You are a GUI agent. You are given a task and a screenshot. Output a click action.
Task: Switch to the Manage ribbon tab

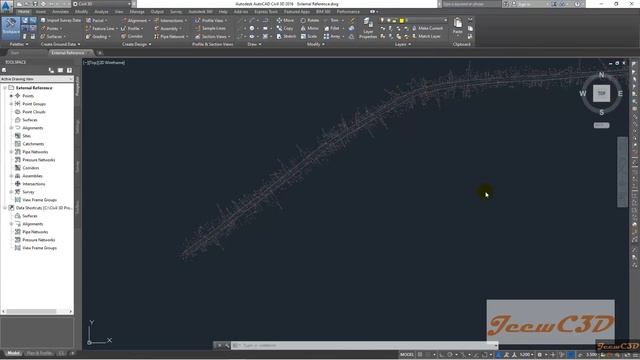137,11
